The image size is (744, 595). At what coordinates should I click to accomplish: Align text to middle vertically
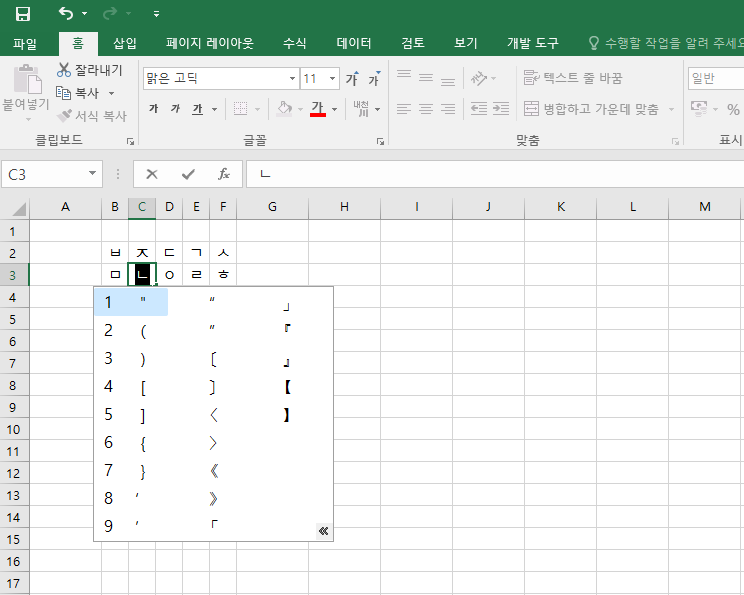(x=426, y=78)
